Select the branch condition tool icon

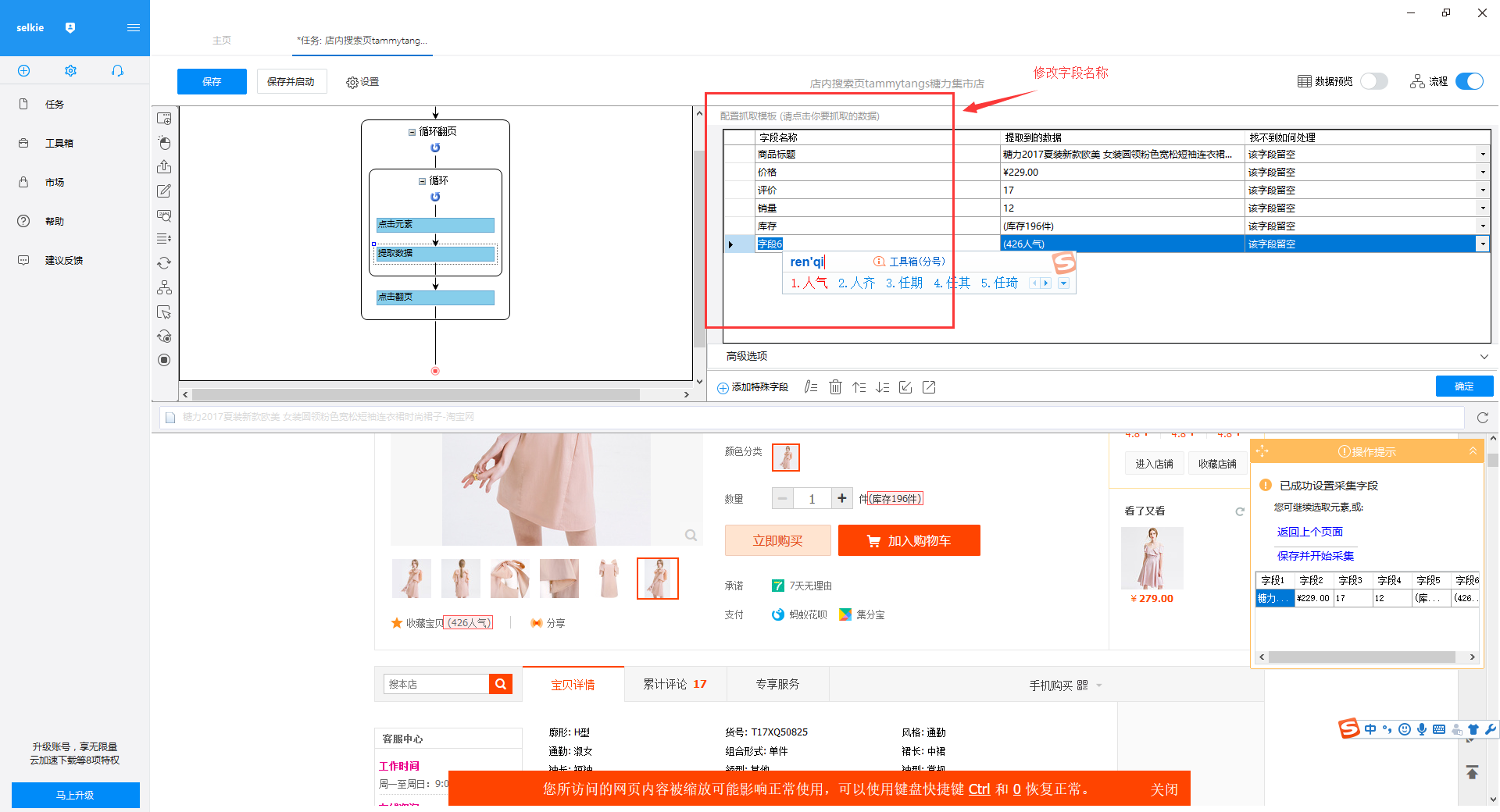[x=164, y=287]
